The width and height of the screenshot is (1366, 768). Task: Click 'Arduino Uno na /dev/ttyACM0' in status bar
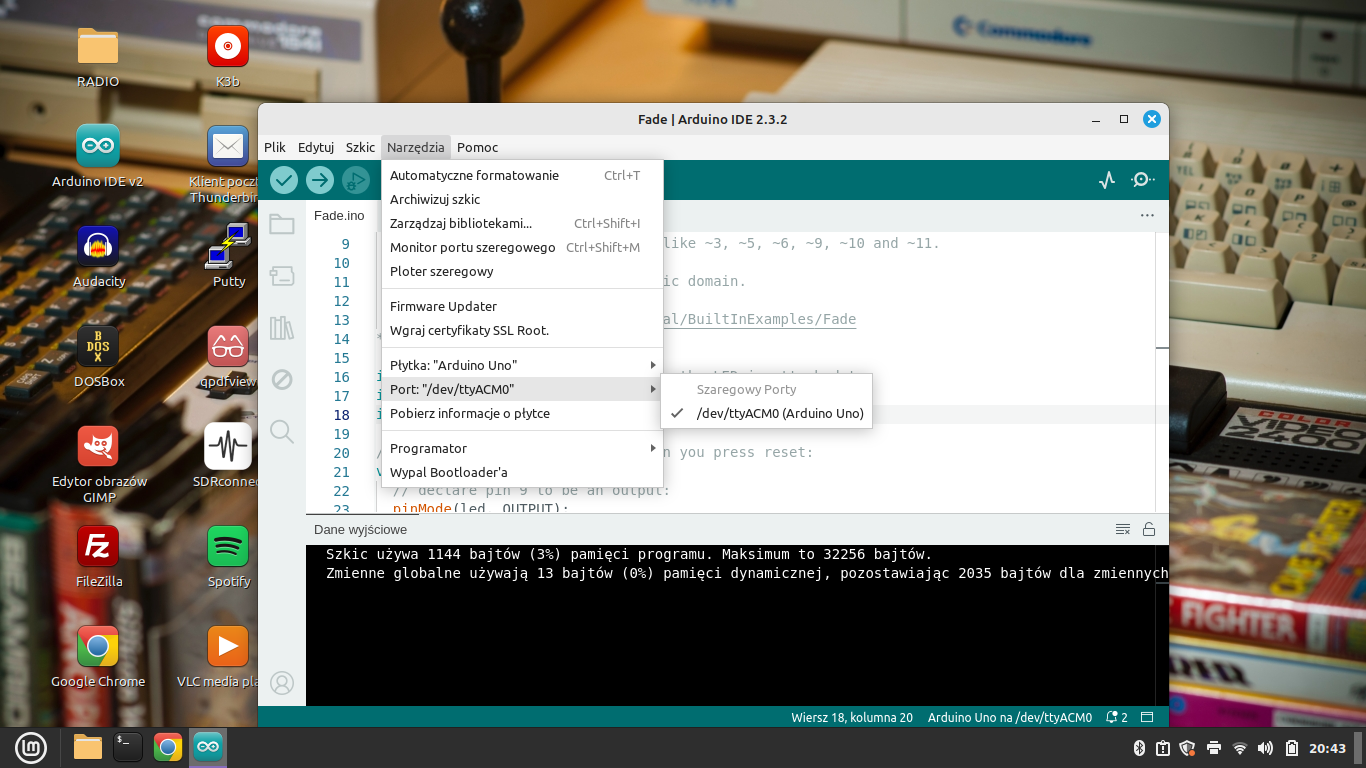click(1010, 717)
